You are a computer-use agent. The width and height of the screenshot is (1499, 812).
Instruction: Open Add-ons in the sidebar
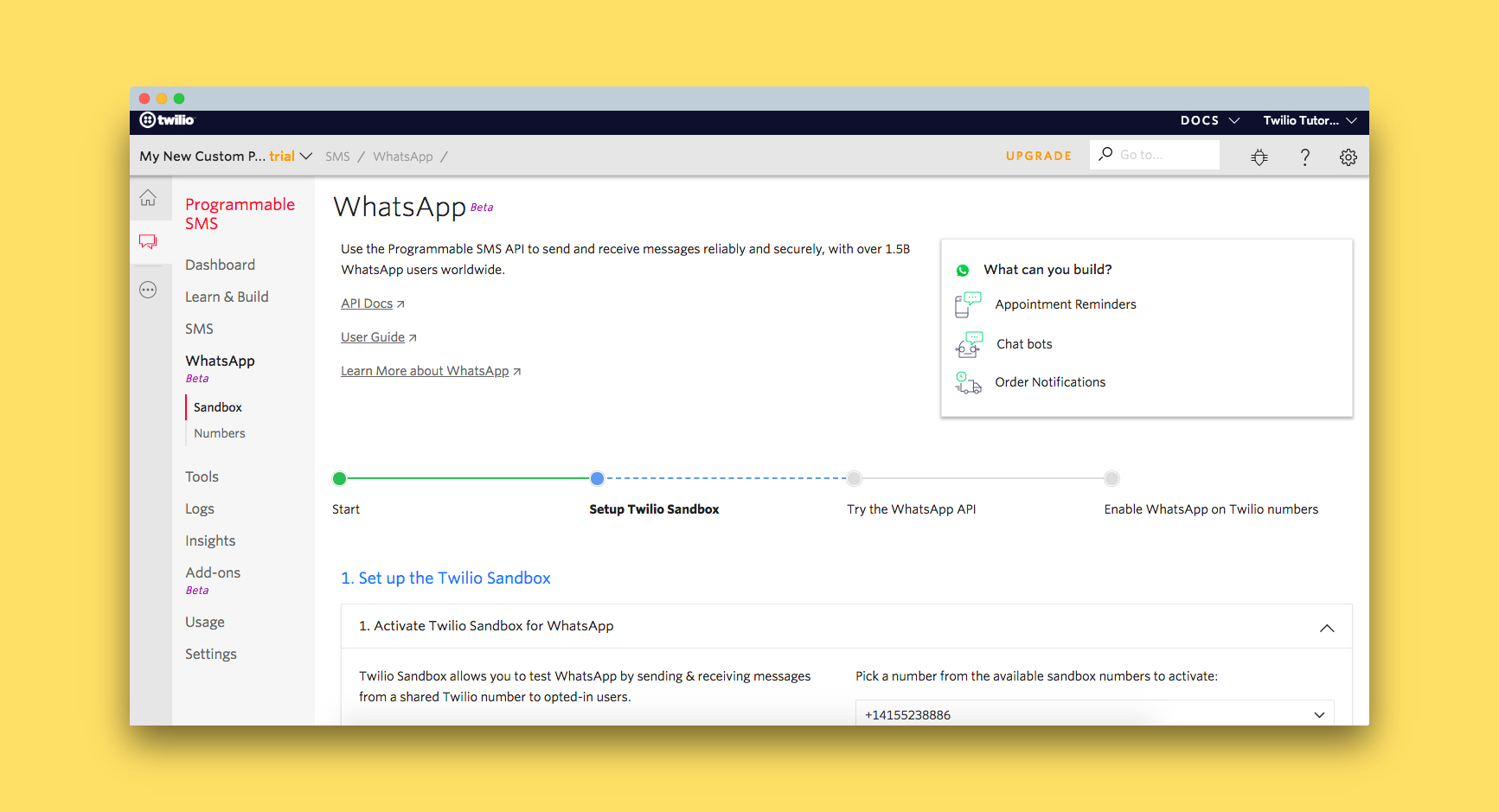213,572
